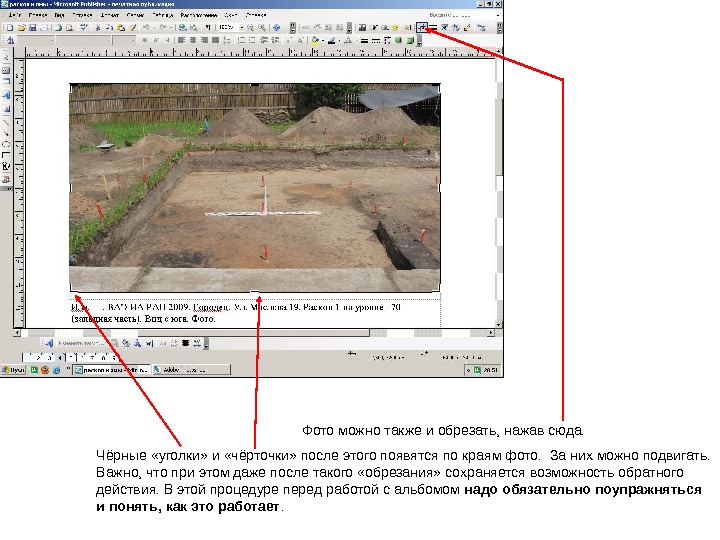Undo the last action

146,28
